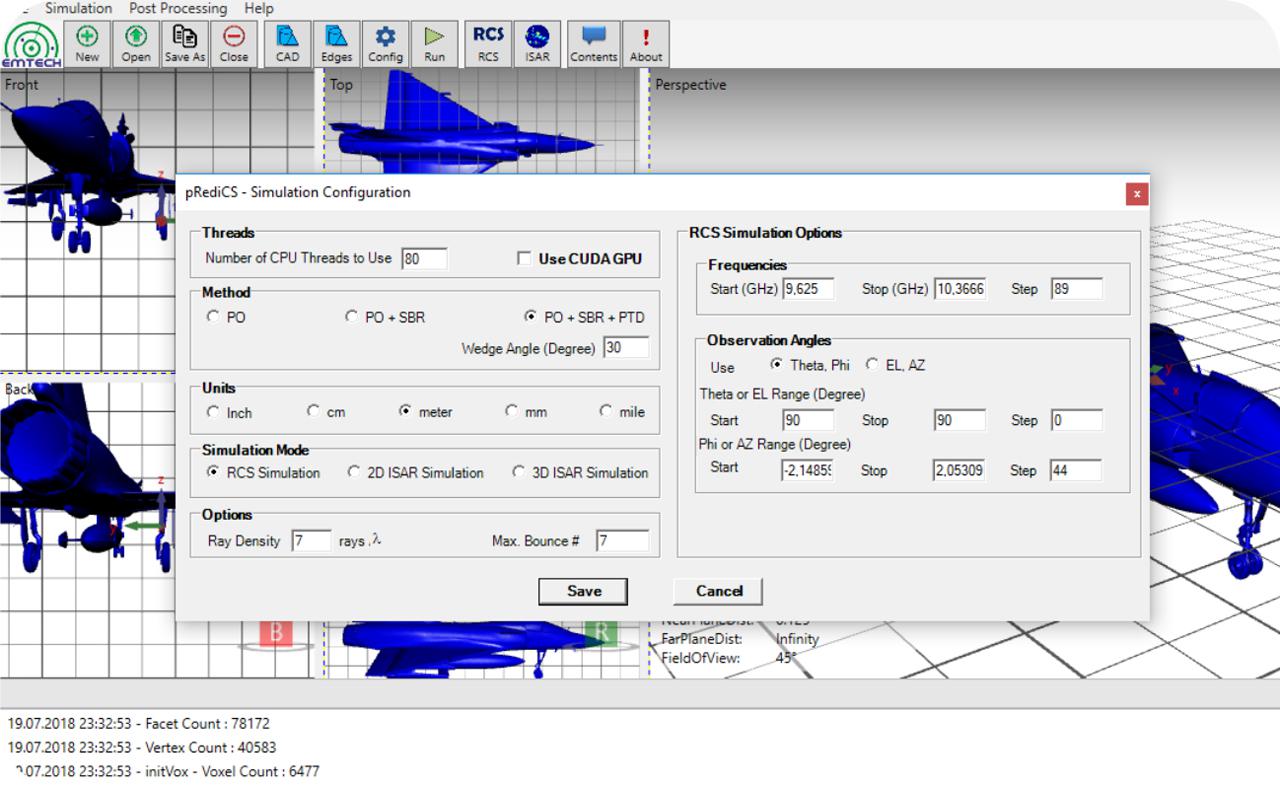Image resolution: width=1280 pixels, height=786 pixels.
Task: Select 2D ISAR Simulation mode
Action: [353, 472]
